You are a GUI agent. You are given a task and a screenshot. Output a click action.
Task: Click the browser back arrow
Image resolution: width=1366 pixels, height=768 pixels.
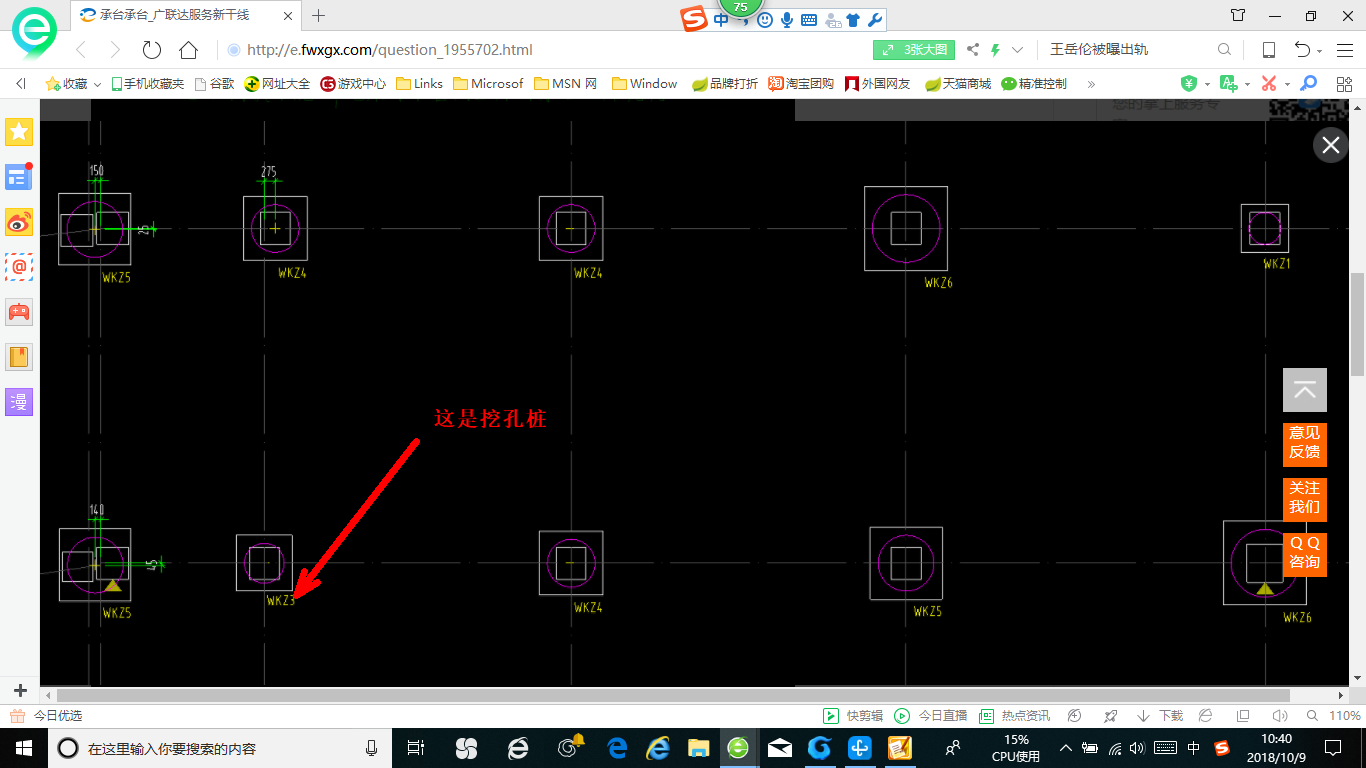click(81, 50)
